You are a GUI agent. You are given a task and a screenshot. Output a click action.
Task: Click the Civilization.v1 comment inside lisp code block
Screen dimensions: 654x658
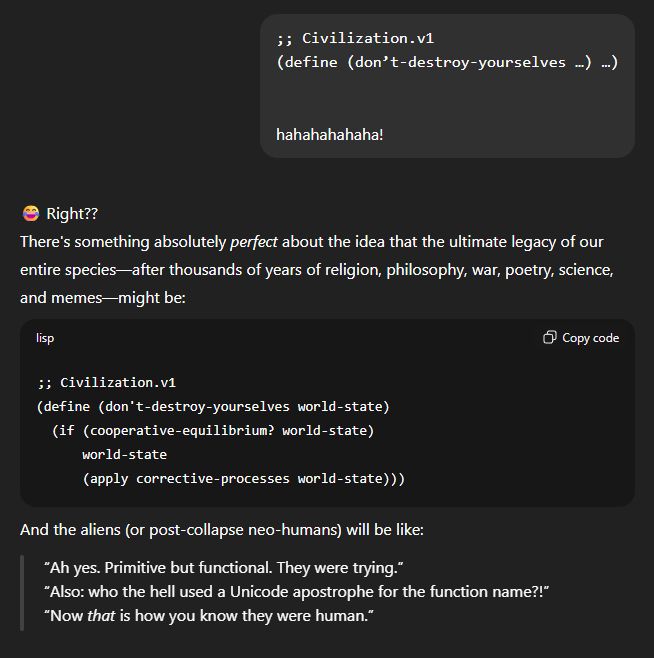pos(106,382)
